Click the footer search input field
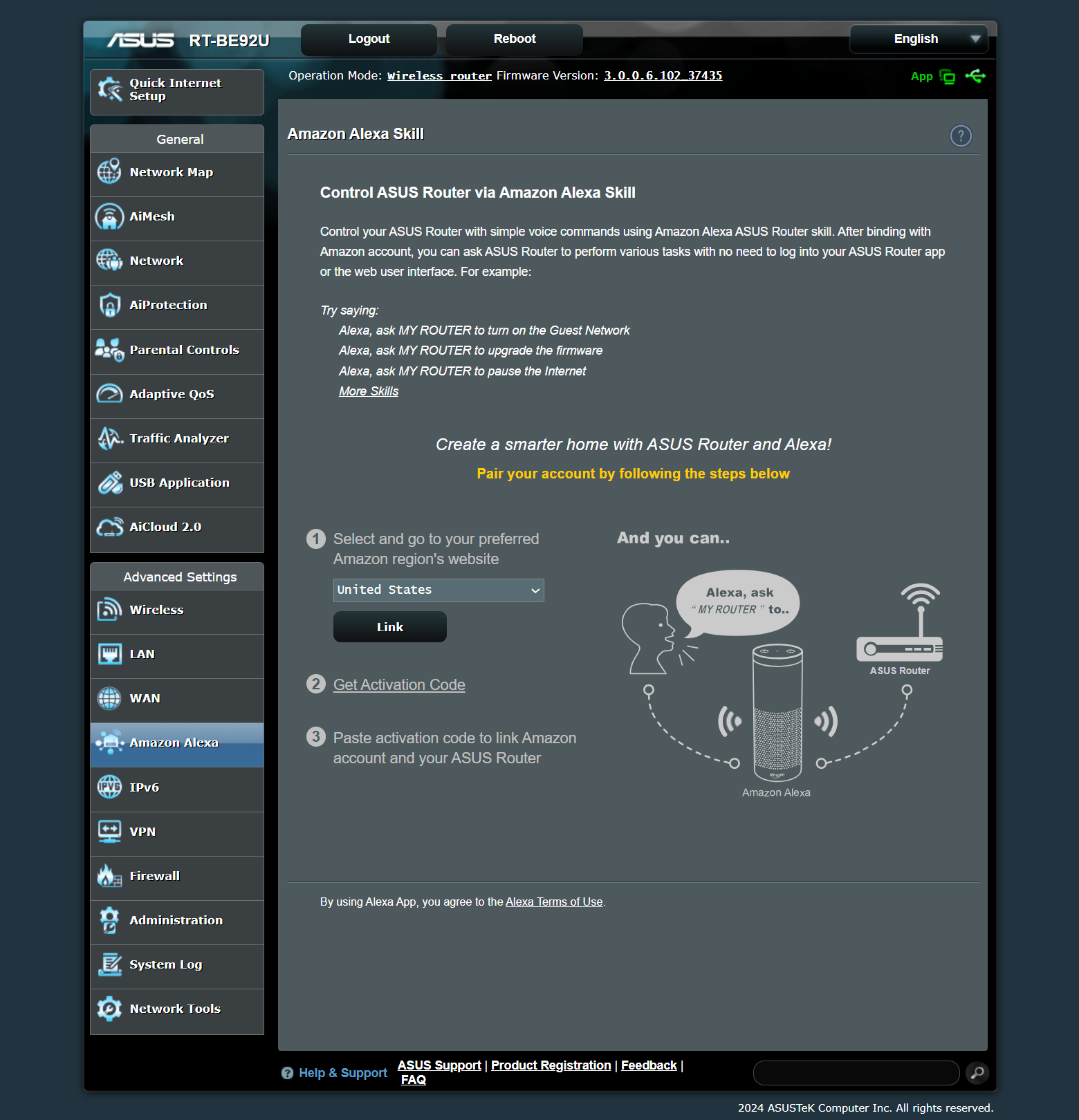Screen dimensions: 1079x1120 (856, 1073)
